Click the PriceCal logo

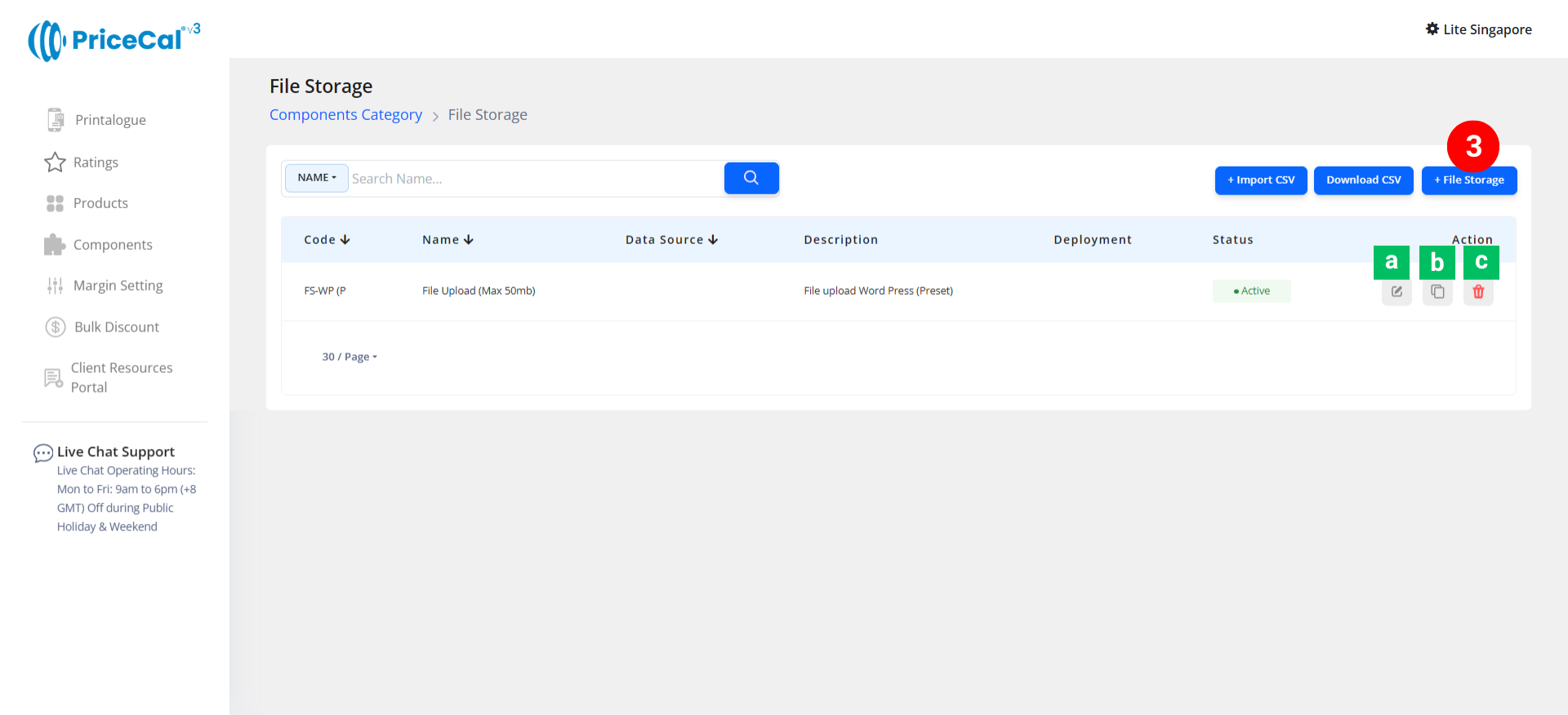(114, 40)
